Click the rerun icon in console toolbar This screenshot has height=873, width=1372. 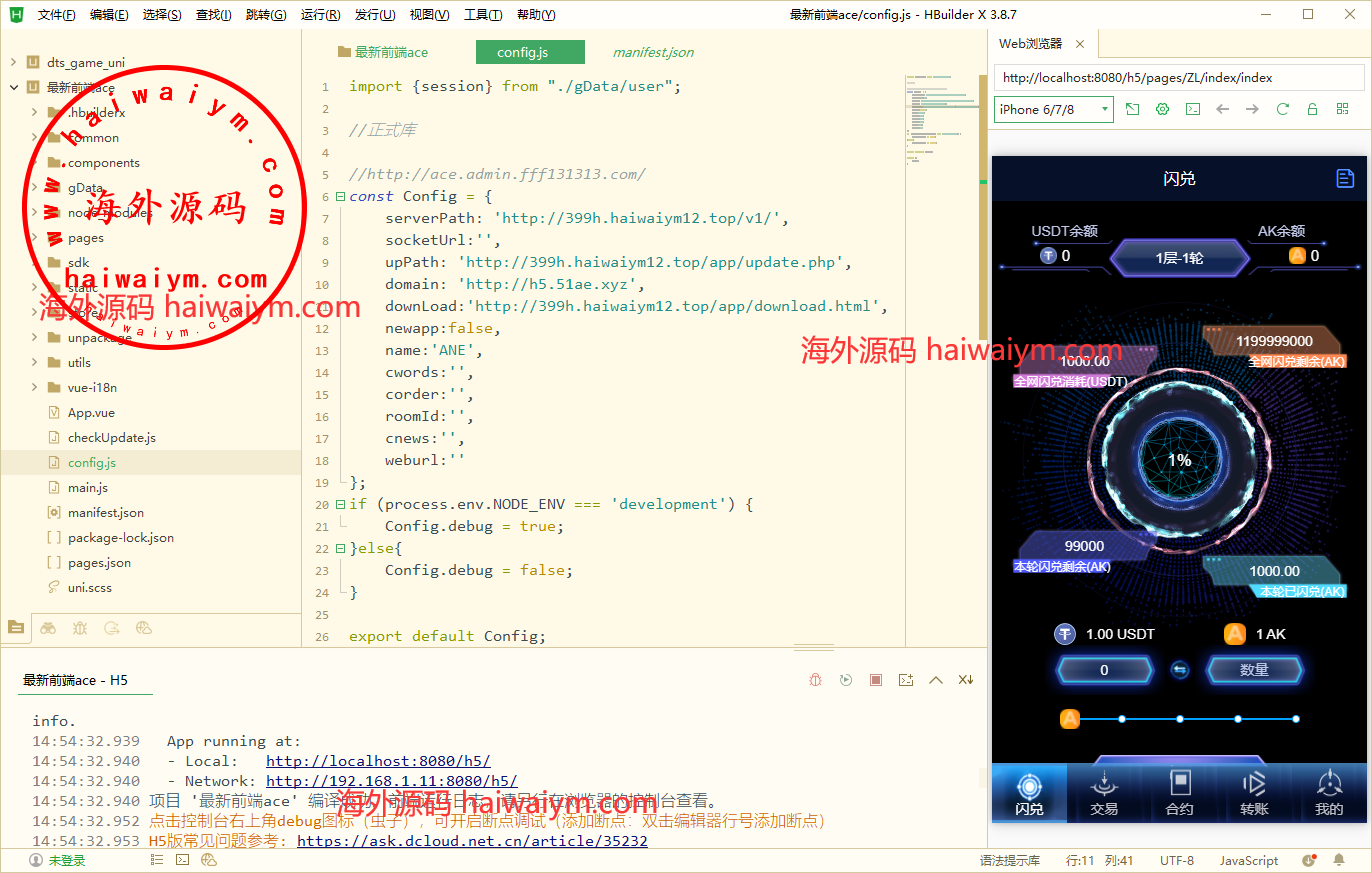pos(846,680)
